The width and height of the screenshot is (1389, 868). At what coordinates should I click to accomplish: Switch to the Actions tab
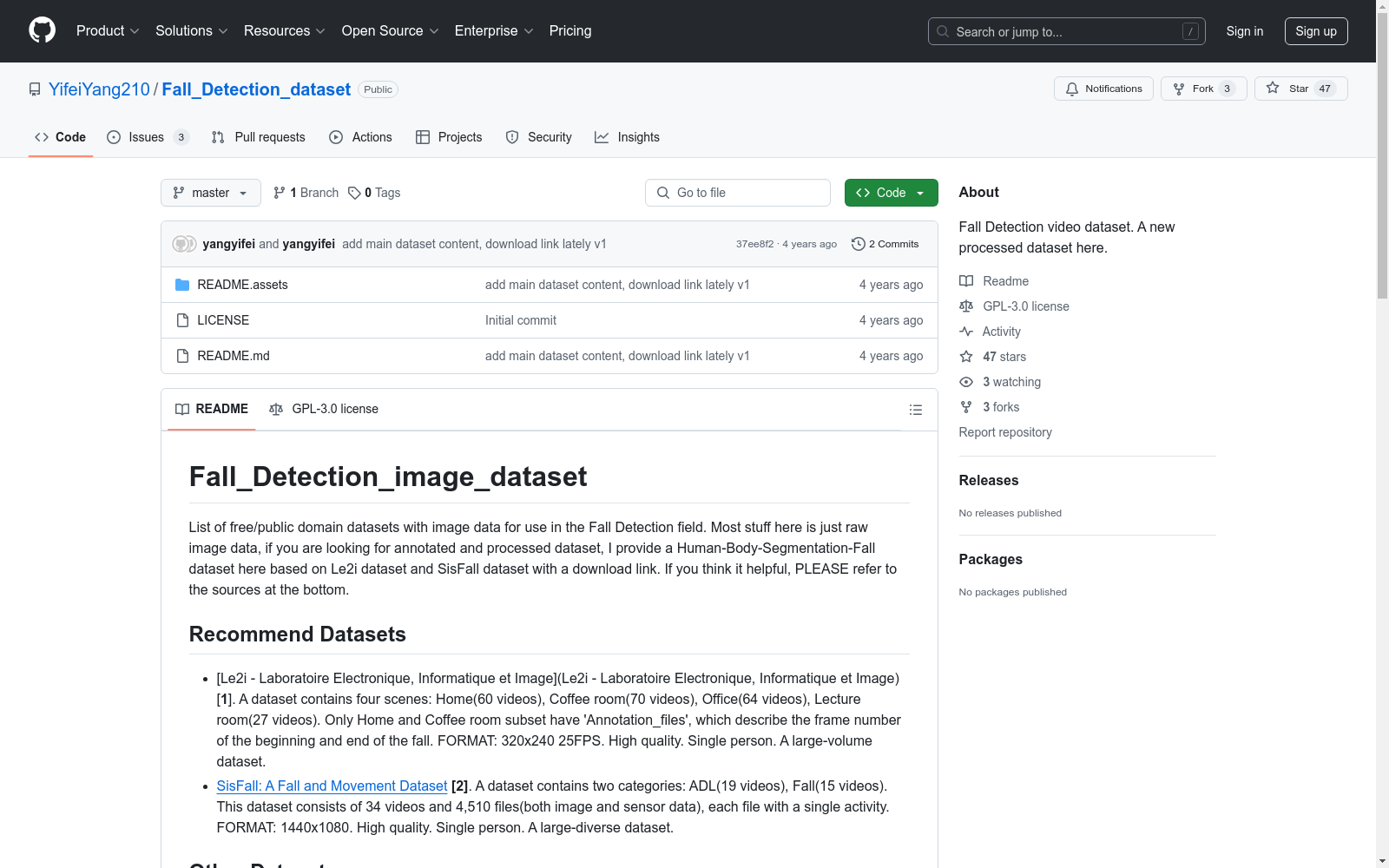(361, 137)
